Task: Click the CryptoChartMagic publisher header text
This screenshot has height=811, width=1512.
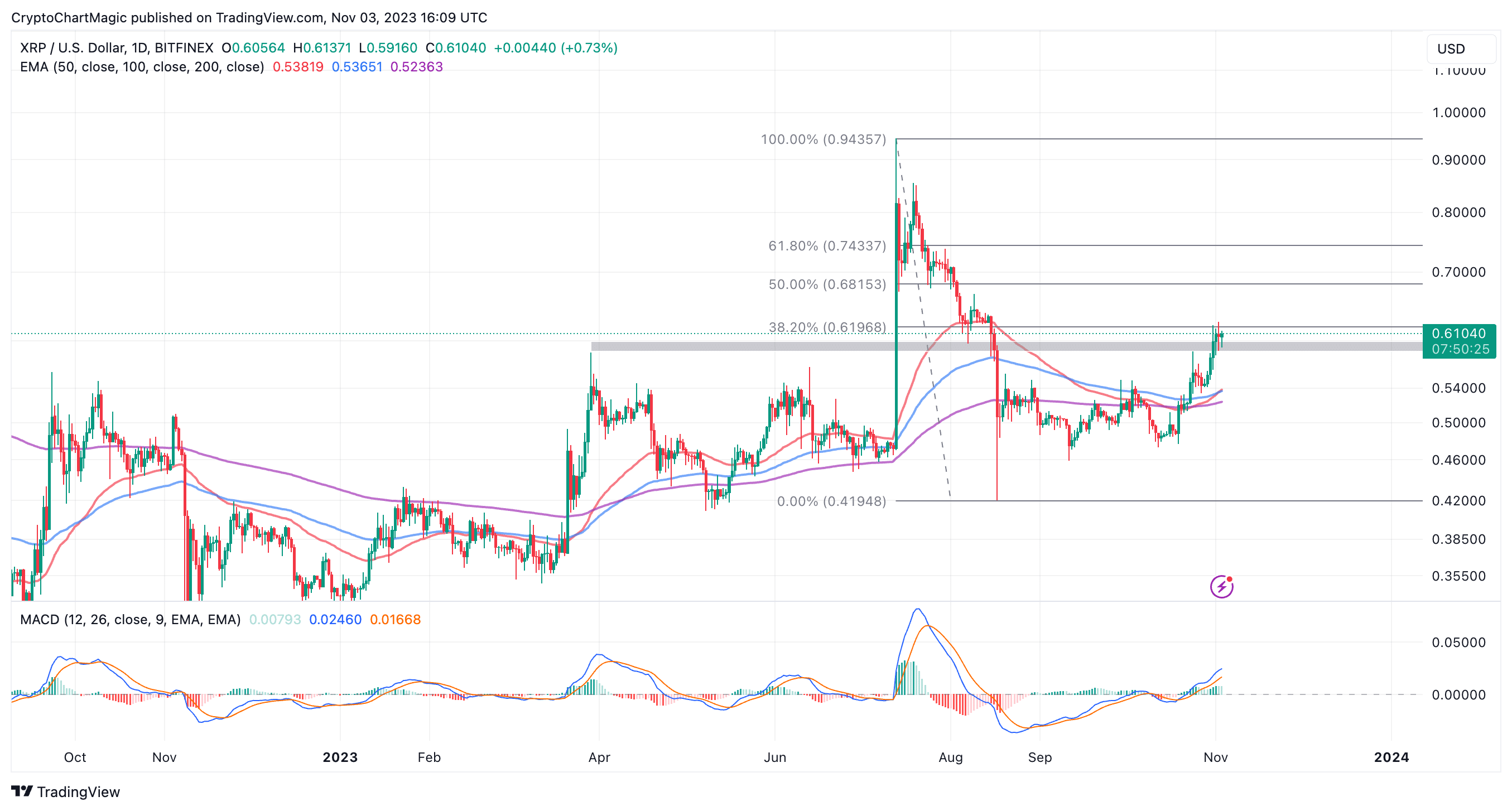Action: [x=249, y=18]
